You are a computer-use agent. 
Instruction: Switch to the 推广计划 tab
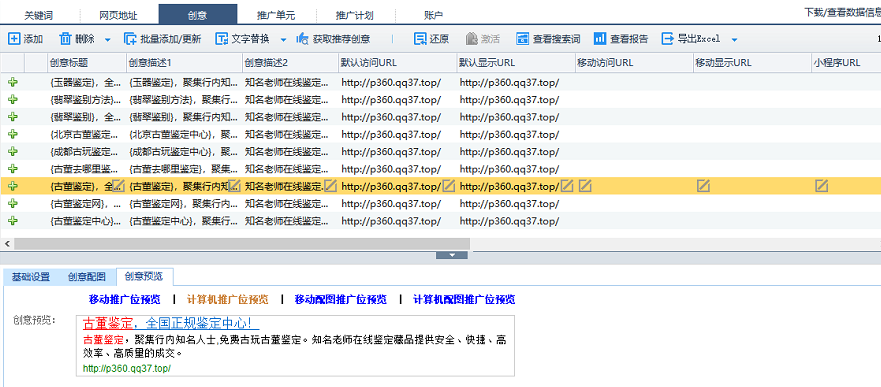pyautogui.click(x=355, y=15)
